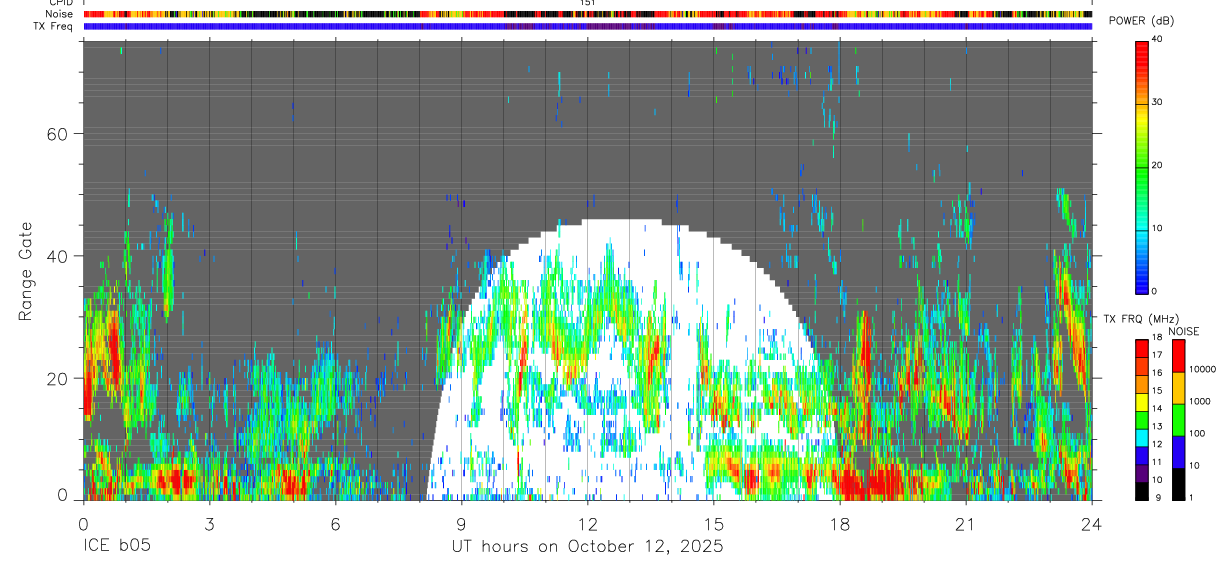This screenshot has width=1228, height=567.
Task: Click the TX FRQ (MHz) legend title
Action: coord(1142,319)
